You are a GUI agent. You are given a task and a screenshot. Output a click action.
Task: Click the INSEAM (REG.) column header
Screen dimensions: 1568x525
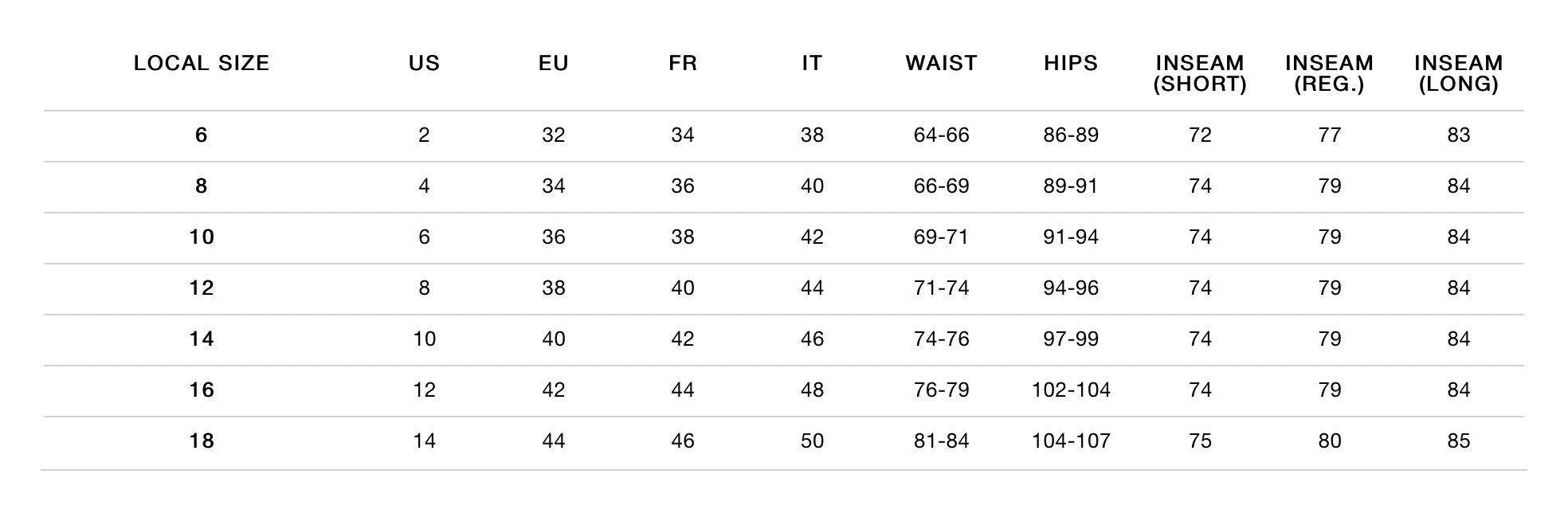(x=1329, y=73)
